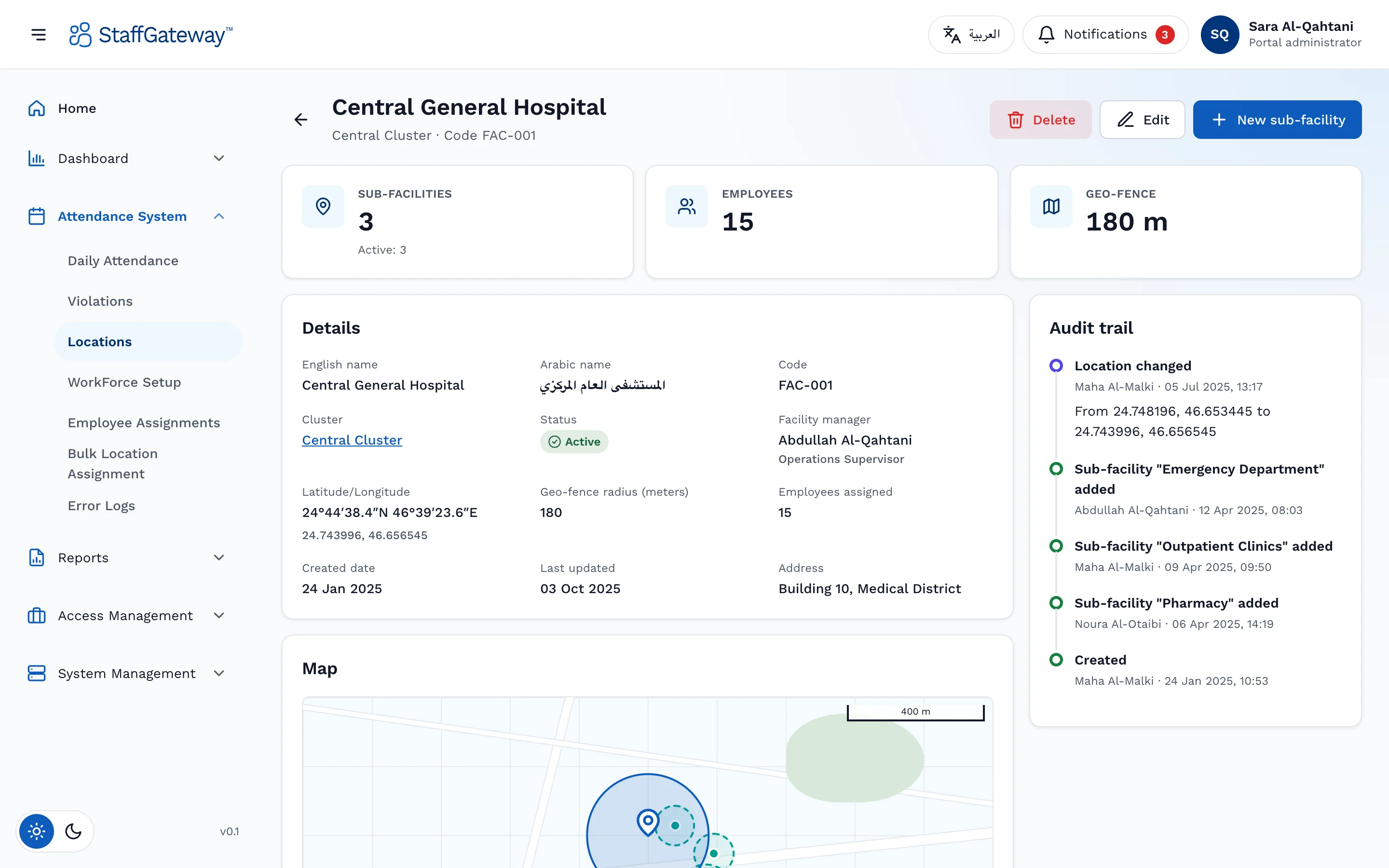The image size is (1389, 868).
Task: Select Locations menu item
Action: coord(148,341)
